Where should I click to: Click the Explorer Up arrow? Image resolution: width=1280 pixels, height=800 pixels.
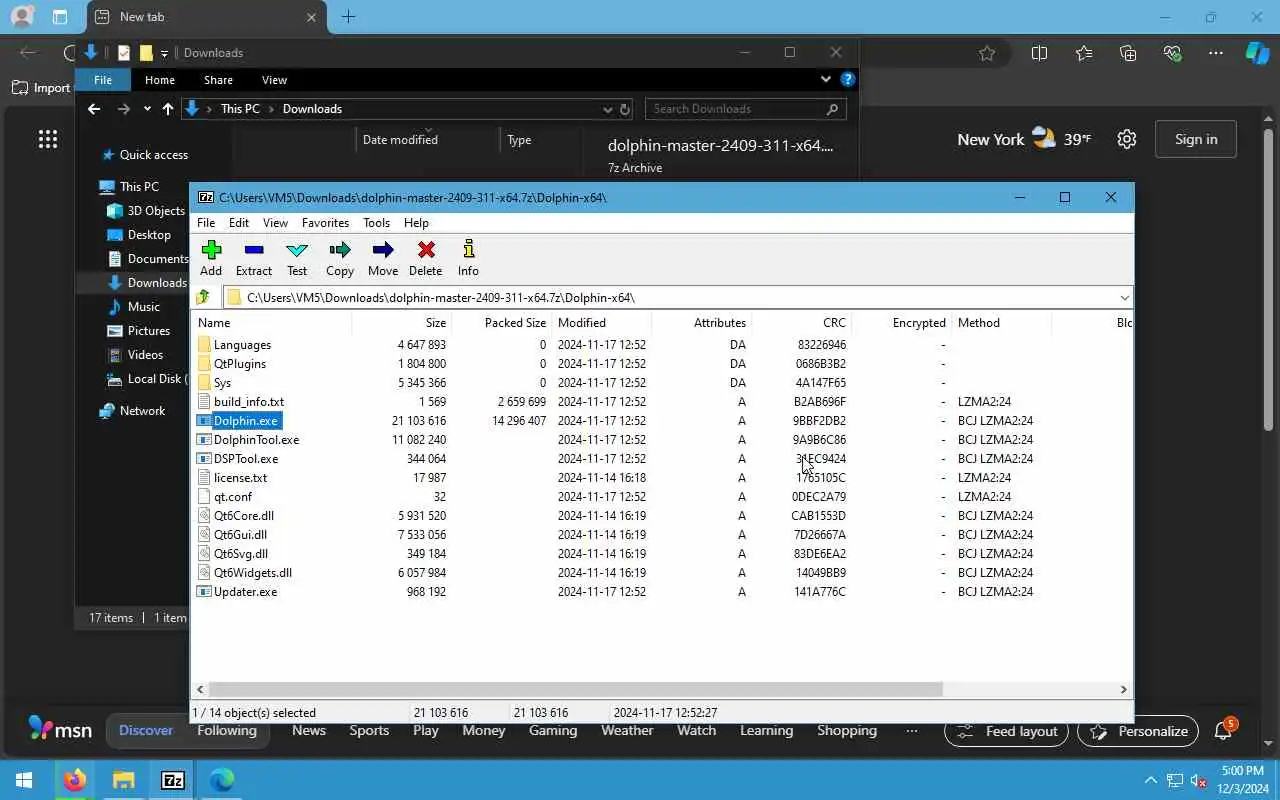tap(167, 109)
